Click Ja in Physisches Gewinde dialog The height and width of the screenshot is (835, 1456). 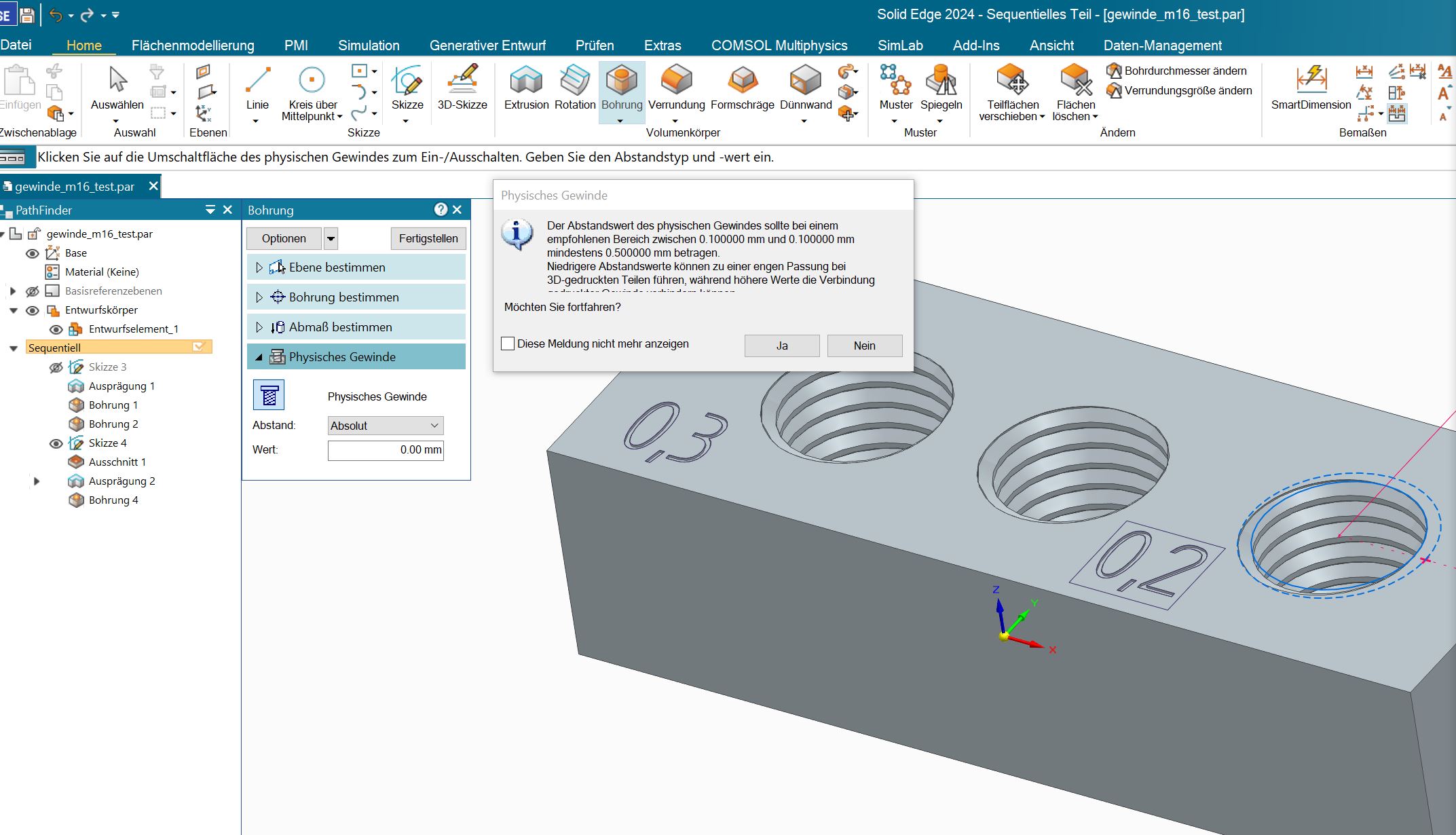point(782,346)
